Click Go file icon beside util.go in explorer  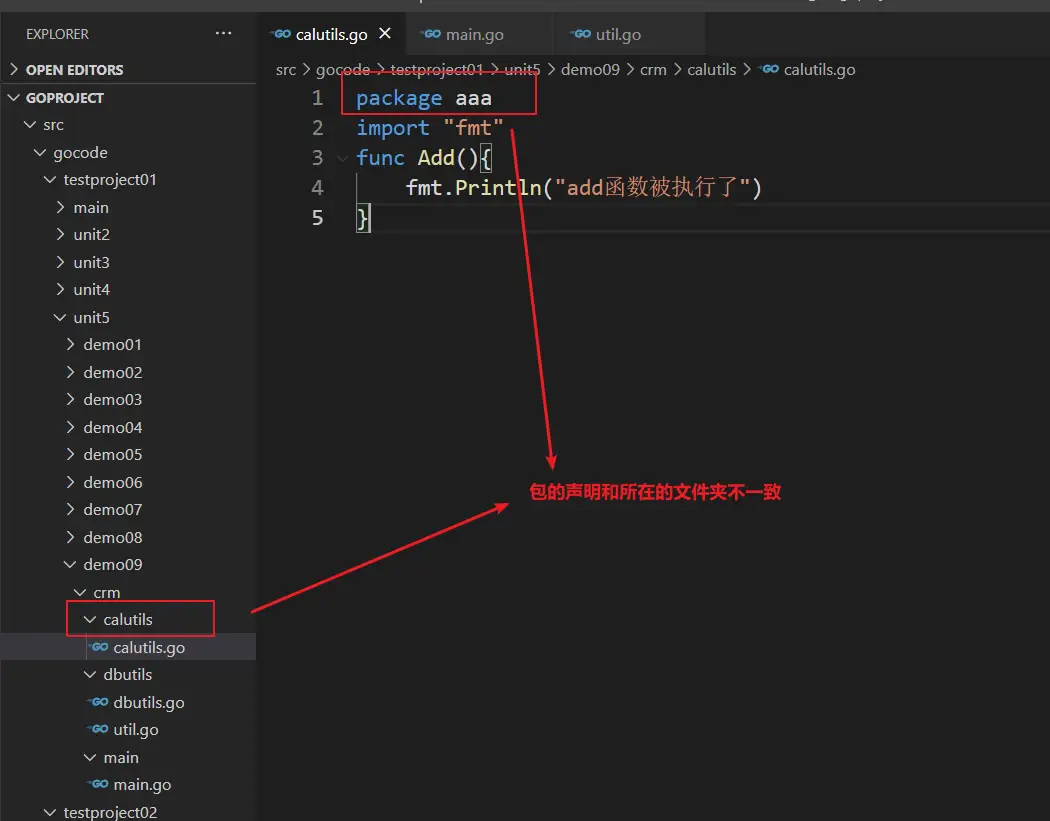click(98, 730)
